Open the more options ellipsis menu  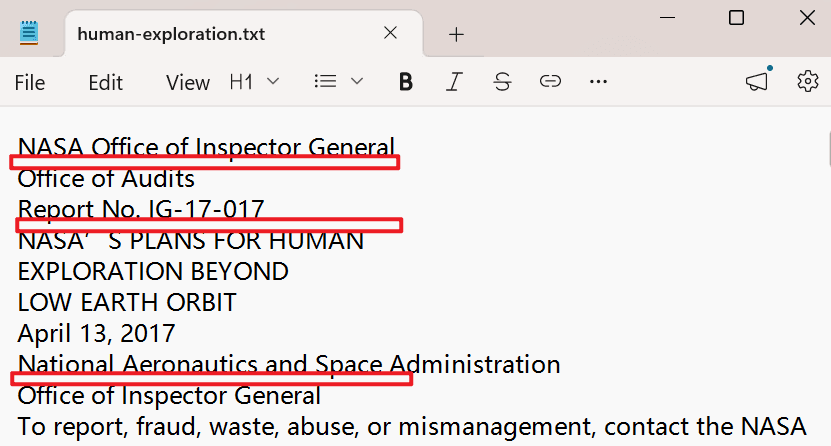(598, 82)
